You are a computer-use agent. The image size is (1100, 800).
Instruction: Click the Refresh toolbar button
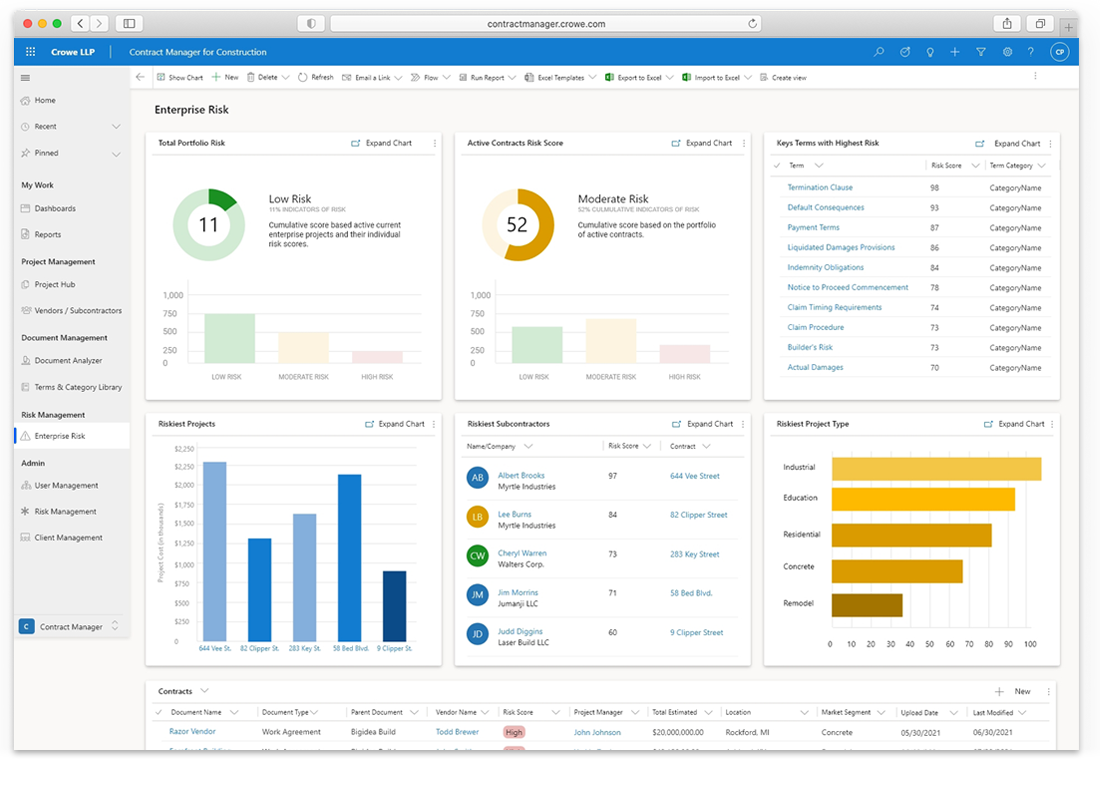pos(316,77)
